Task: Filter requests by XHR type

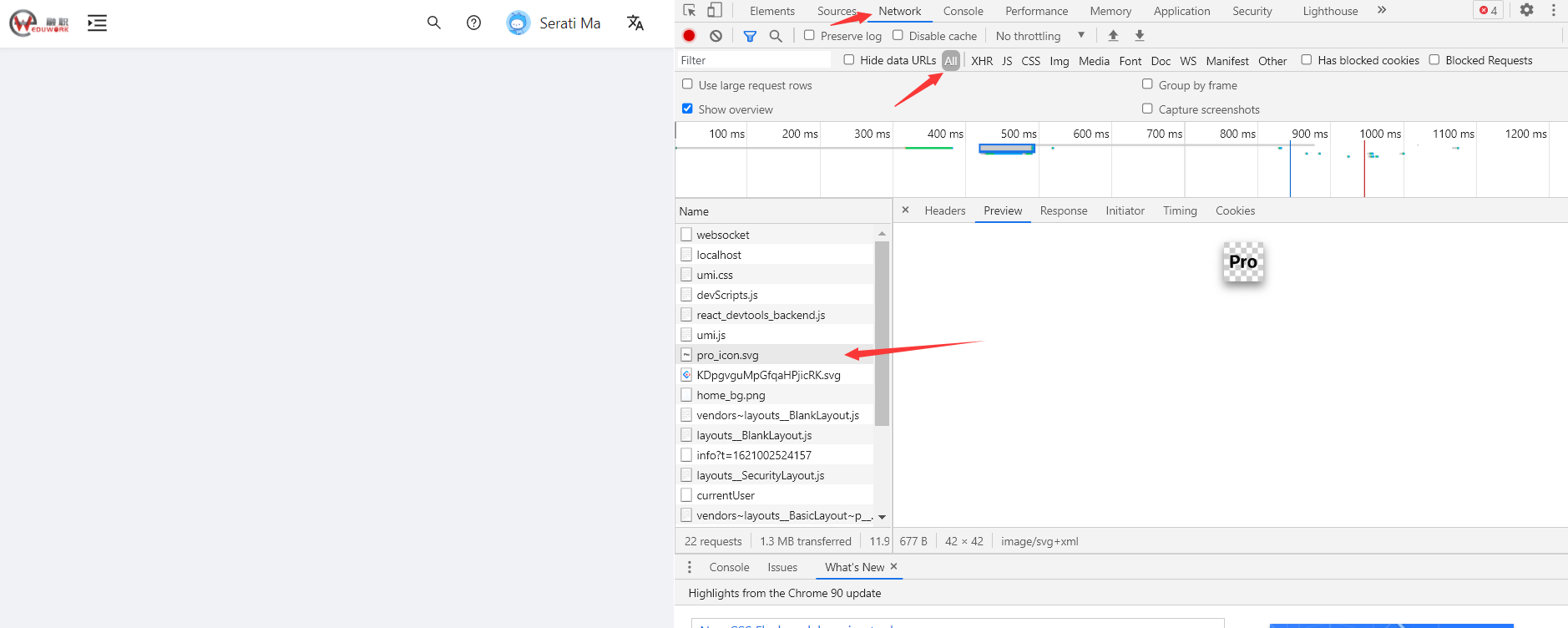Action: click(x=982, y=61)
